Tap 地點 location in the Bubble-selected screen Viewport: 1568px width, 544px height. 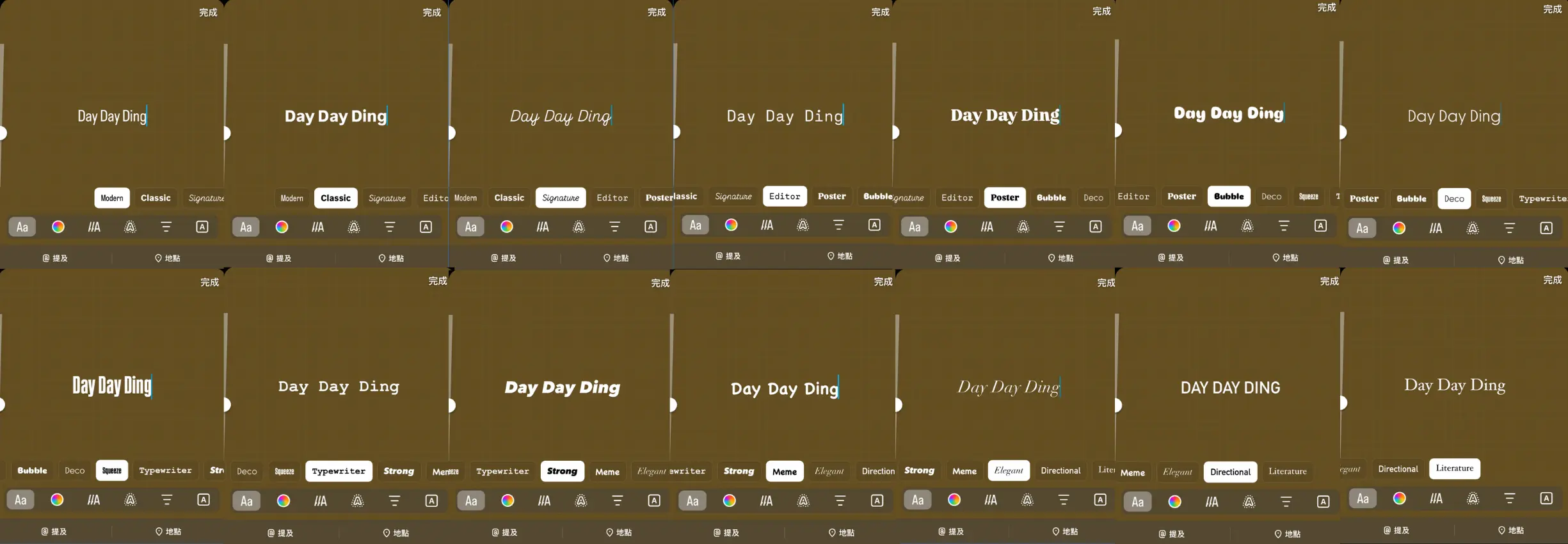pyautogui.click(x=1285, y=257)
